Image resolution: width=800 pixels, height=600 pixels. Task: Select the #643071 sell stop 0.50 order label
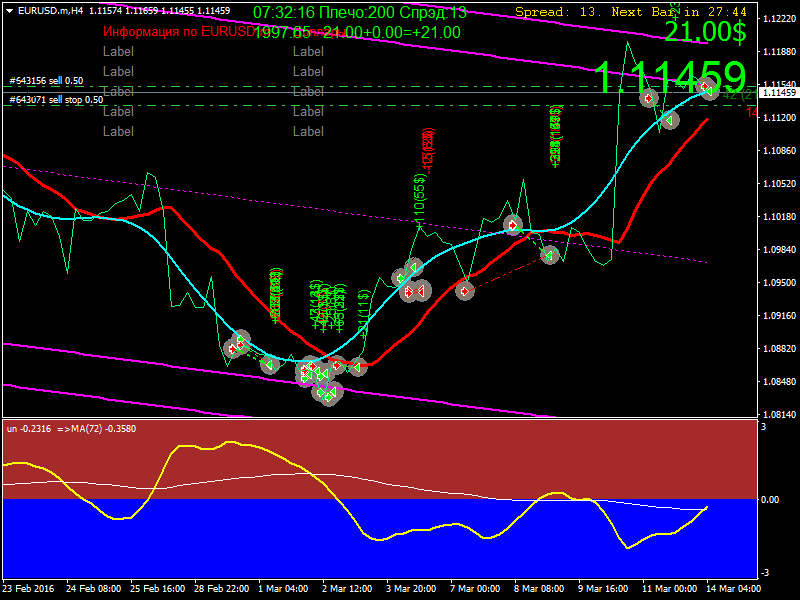(56, 100)
